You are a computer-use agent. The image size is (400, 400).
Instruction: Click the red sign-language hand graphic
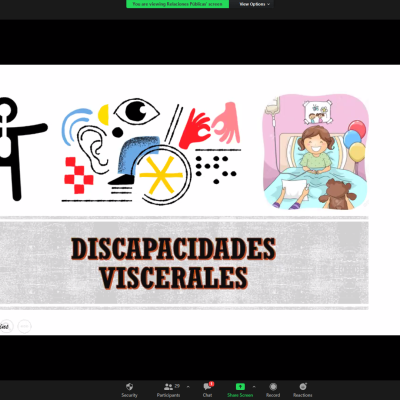[195, 128]
